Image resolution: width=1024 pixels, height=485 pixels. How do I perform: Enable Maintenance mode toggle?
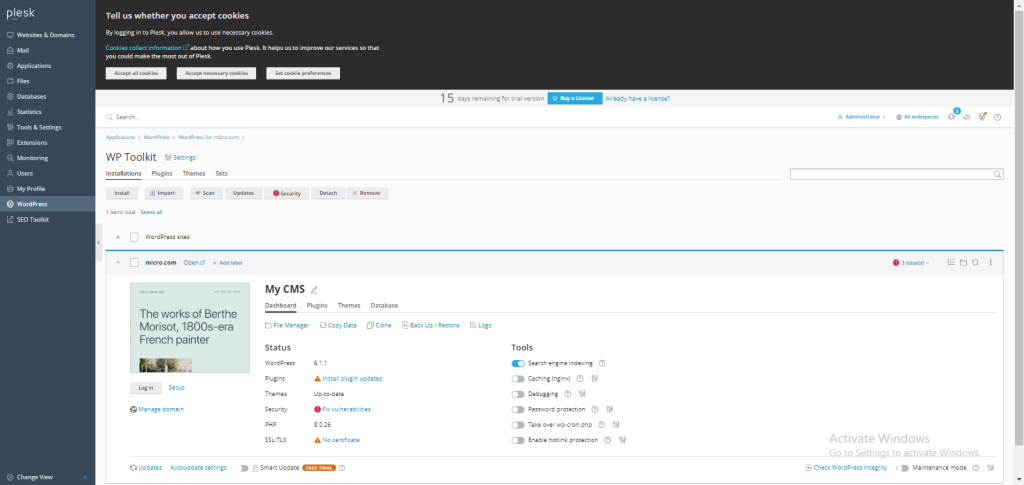click(902, 467)
